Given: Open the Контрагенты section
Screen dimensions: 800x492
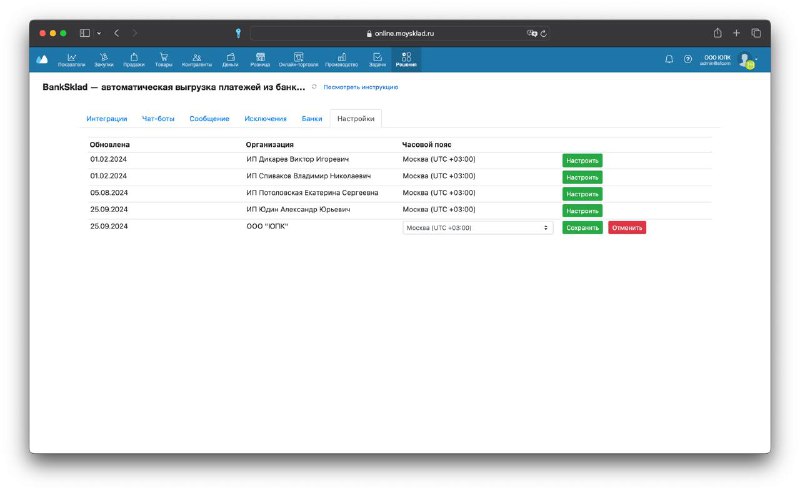Looking at the screenshot, I should pos(197,60).
